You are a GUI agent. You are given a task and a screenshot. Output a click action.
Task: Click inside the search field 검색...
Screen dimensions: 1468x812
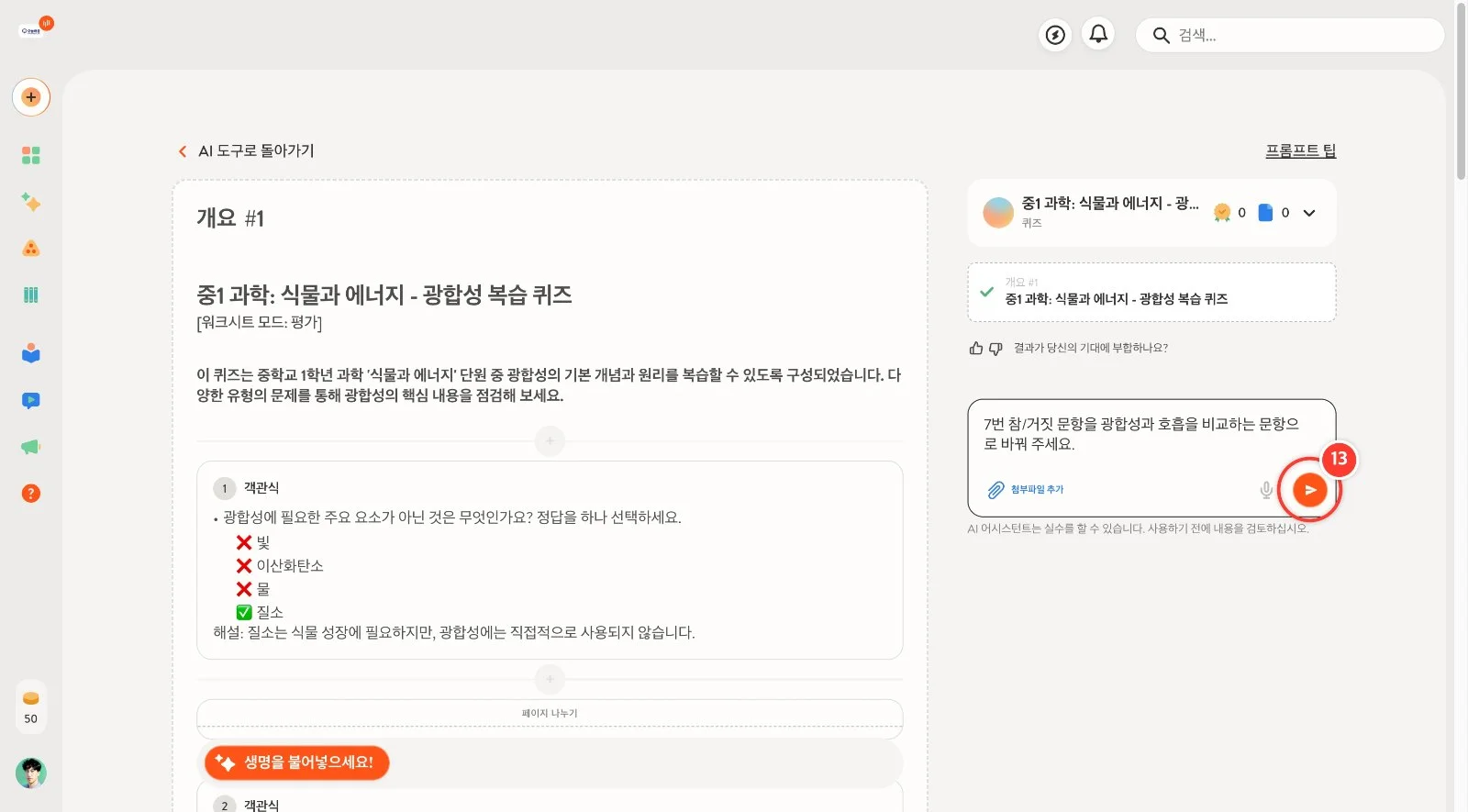pos(1290,35)
